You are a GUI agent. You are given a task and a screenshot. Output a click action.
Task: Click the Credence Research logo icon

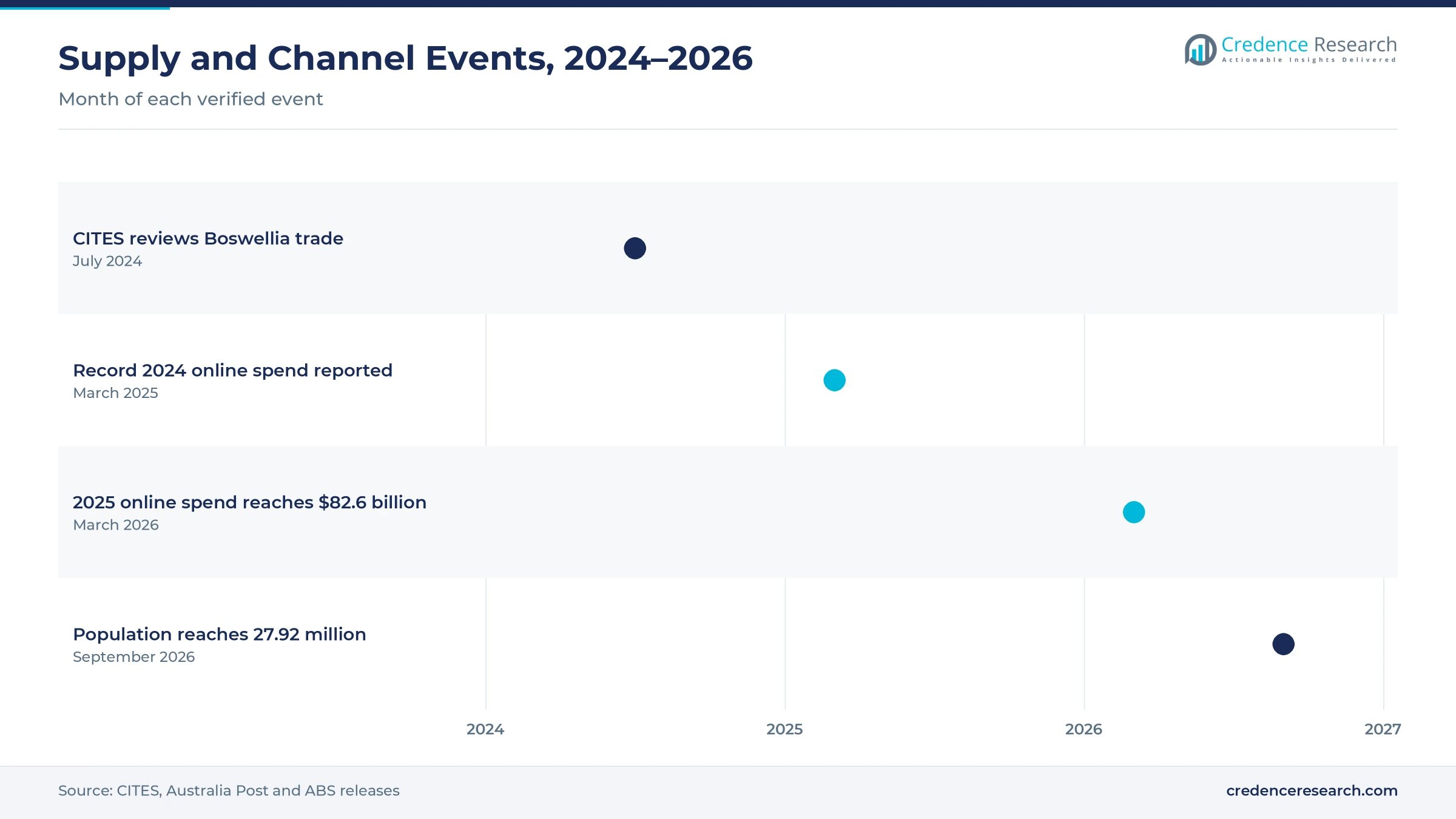coord(1200,50)
